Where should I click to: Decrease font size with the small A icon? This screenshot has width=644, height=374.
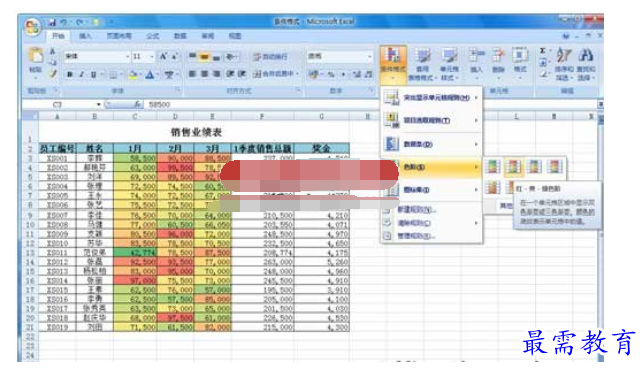tap(174, 56)
